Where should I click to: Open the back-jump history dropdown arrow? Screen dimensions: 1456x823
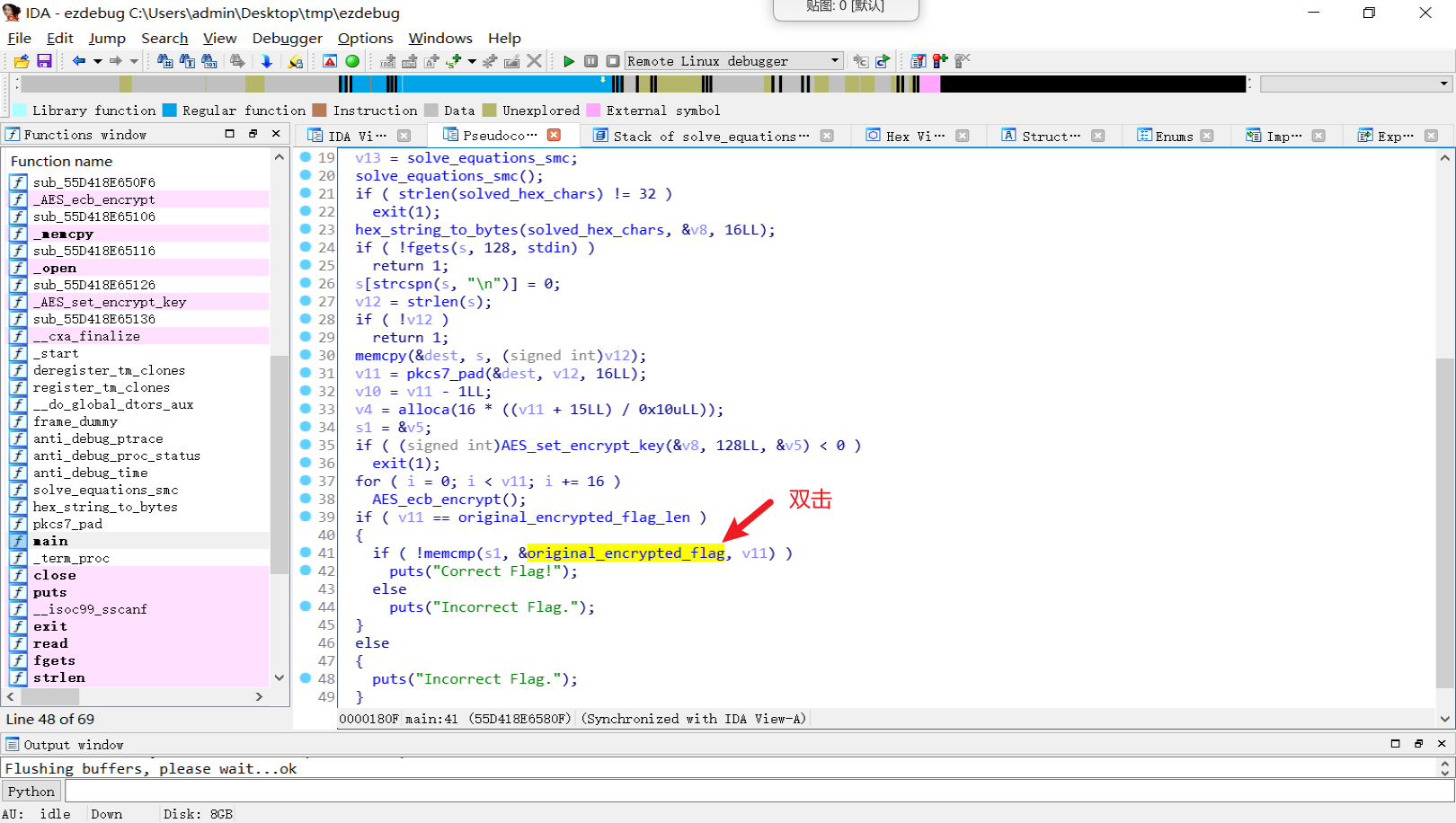[x=97, y=61]
